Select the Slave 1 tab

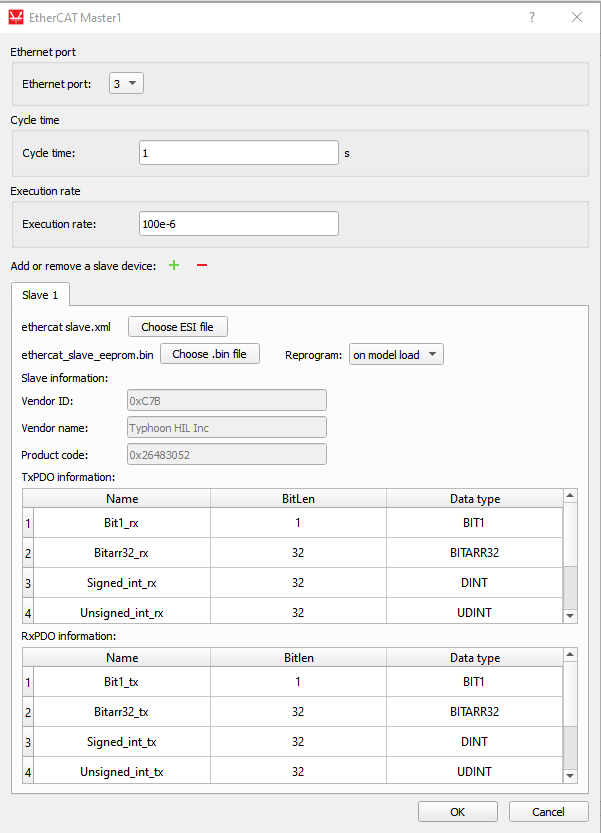point(40,295)
